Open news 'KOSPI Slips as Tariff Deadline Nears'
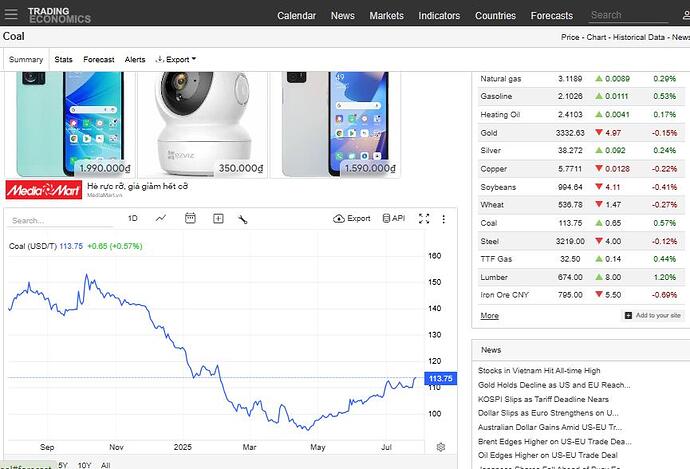Image resolution: width=690 pixels, height=469 pixels. coord(543,399)
